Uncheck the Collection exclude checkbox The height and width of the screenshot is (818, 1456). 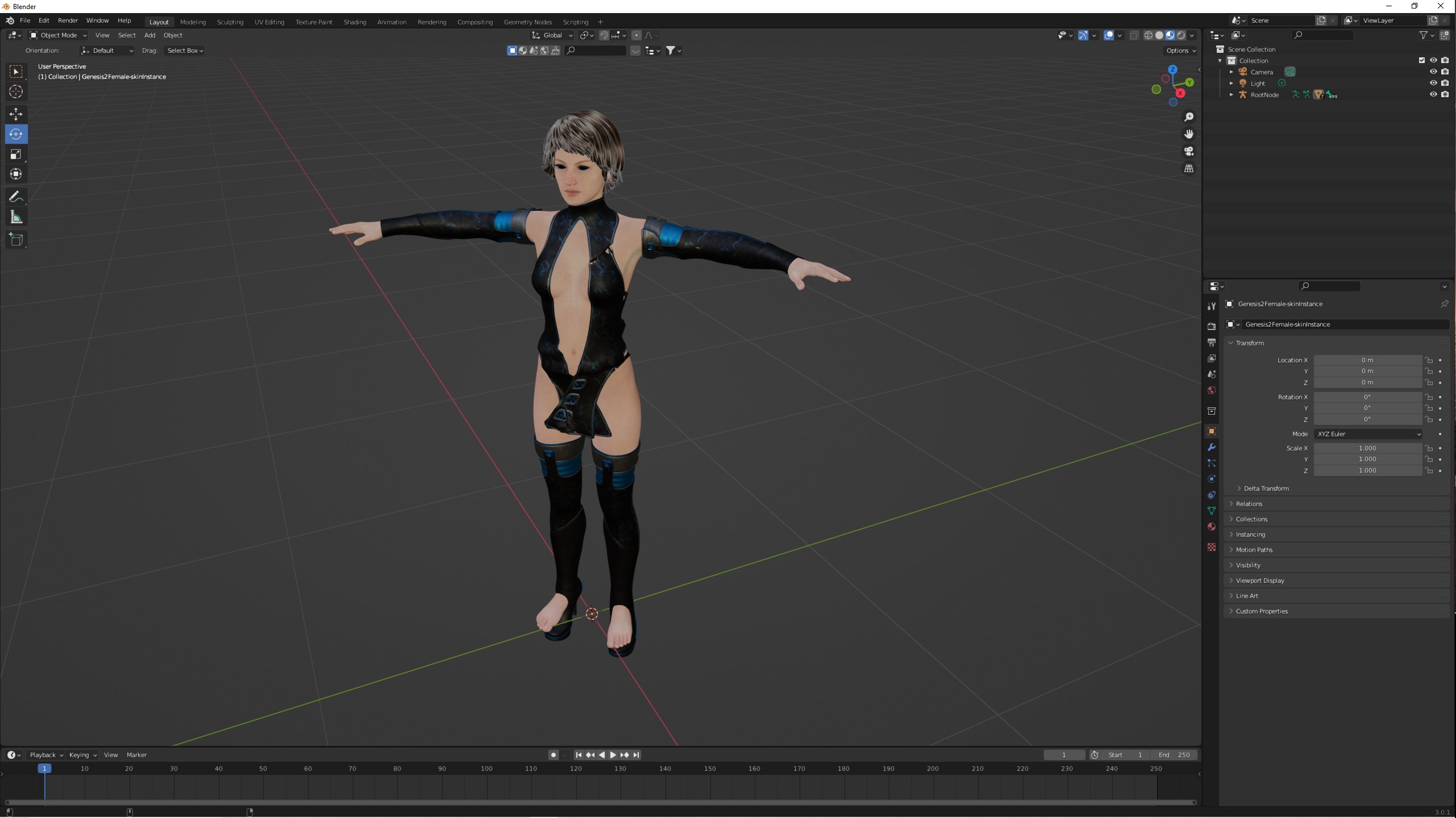(1421, 61)
